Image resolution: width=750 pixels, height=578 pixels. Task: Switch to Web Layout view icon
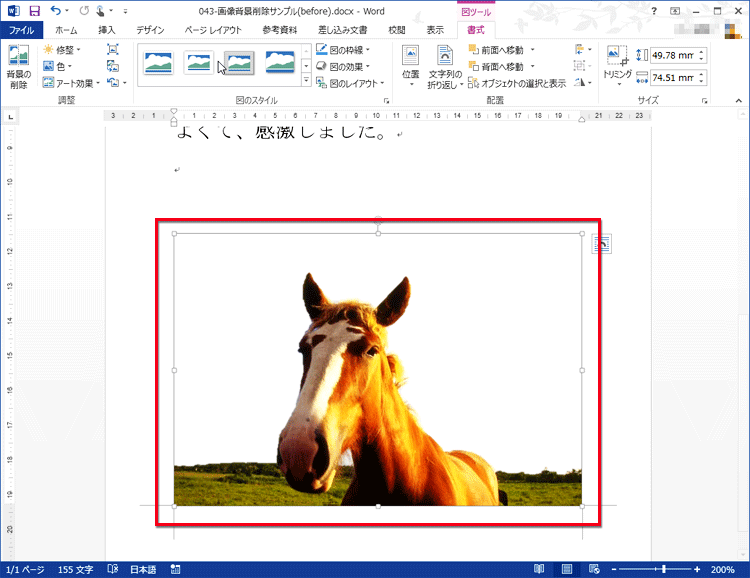pyautogui.click(x=594, y=569)
